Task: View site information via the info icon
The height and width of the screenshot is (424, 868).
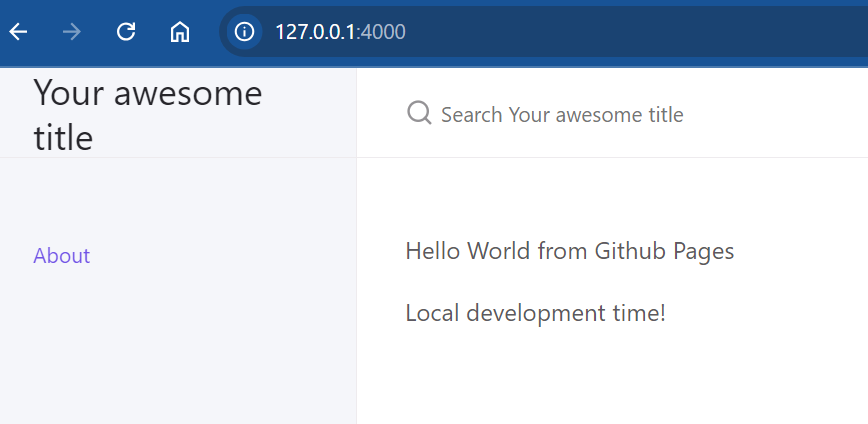Action: coord(244,32)
